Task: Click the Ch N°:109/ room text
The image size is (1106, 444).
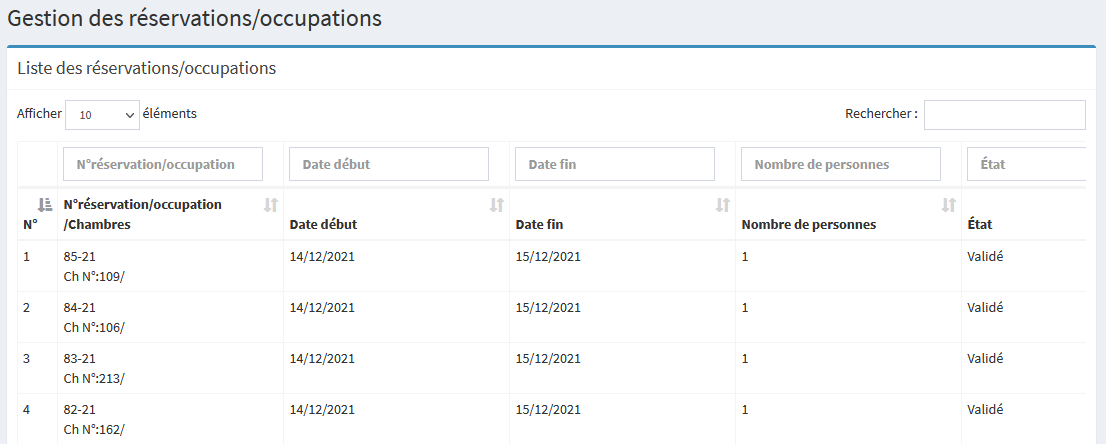Action: pyautogui.click(x=94, y=275)
